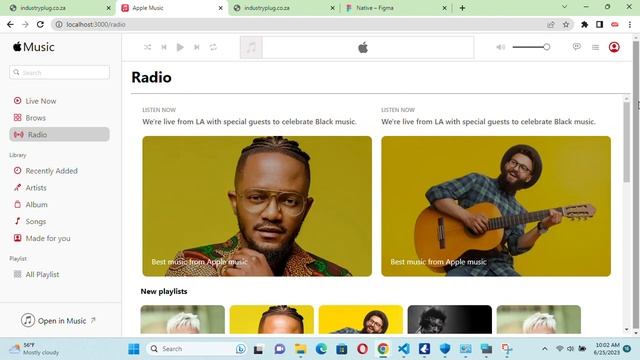
Task: Open the account profile icon
Action: (614, 47)
